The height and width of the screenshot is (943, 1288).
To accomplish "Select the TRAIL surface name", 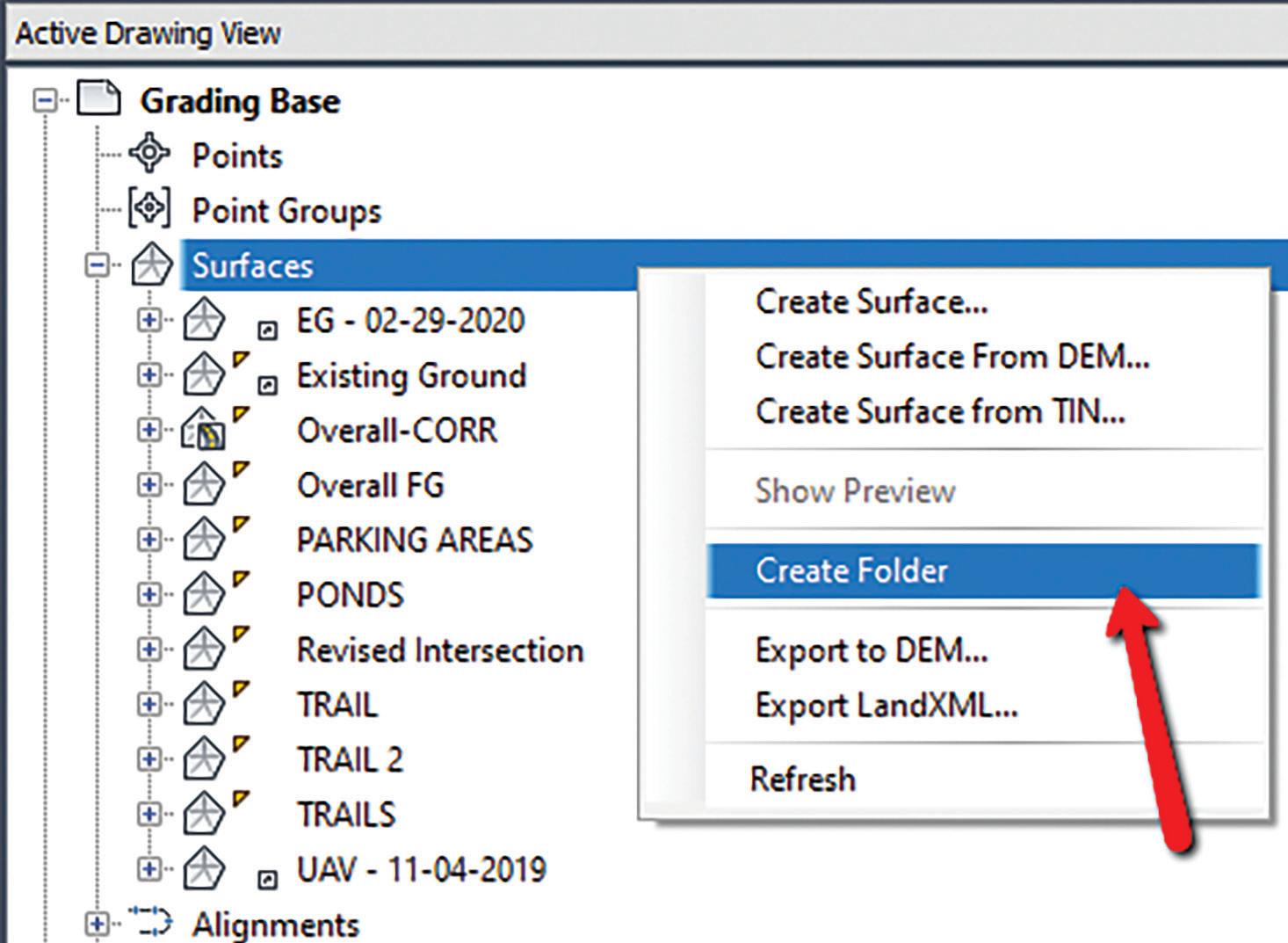I will (337, 705).
